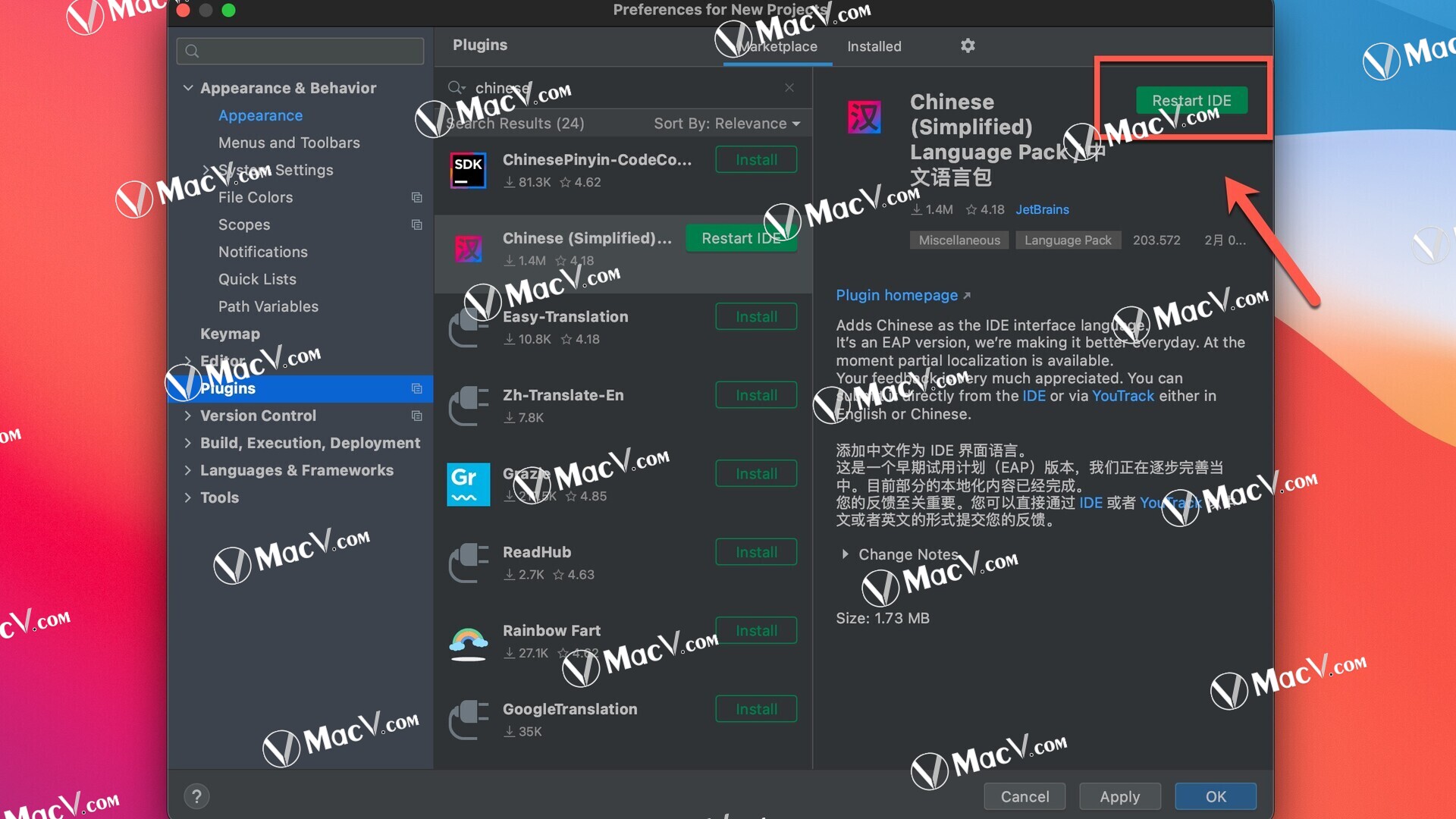The image size is (1456, 819).
Task: Select Appearance in the settings tree
Action: [260, 115]
